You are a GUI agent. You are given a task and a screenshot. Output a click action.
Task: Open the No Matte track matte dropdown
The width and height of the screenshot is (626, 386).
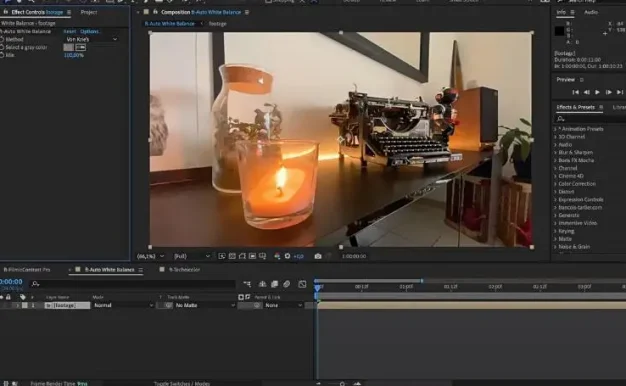click(205, 305)
